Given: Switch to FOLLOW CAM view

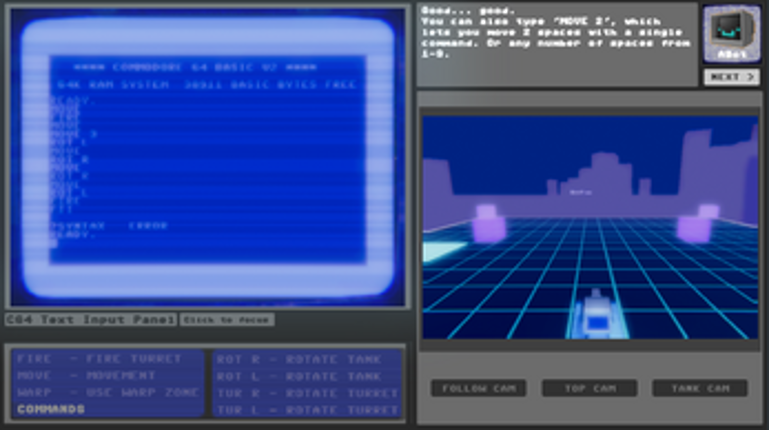Looking at the screenshot, I should click(x=479, y=388).
